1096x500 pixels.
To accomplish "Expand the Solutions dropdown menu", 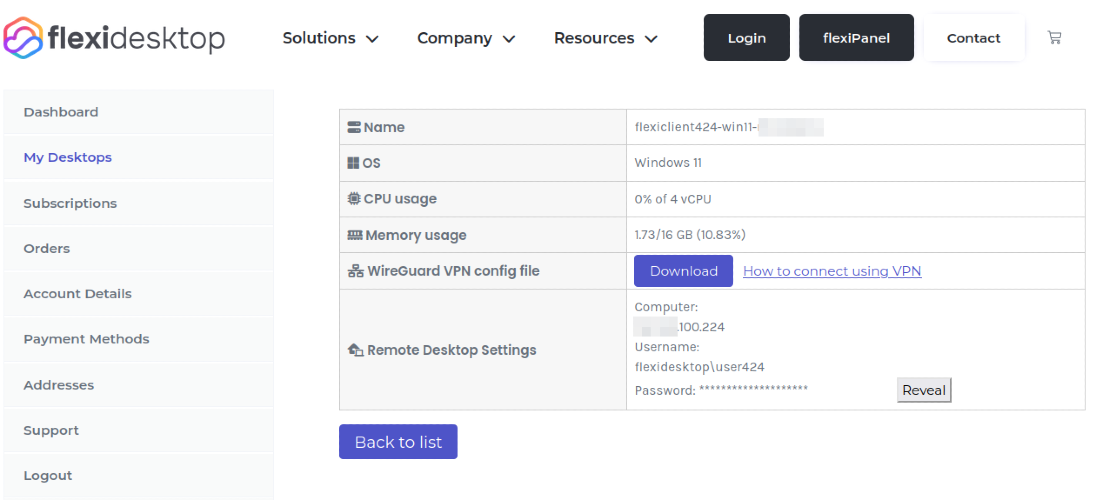I will pos(330,38).
